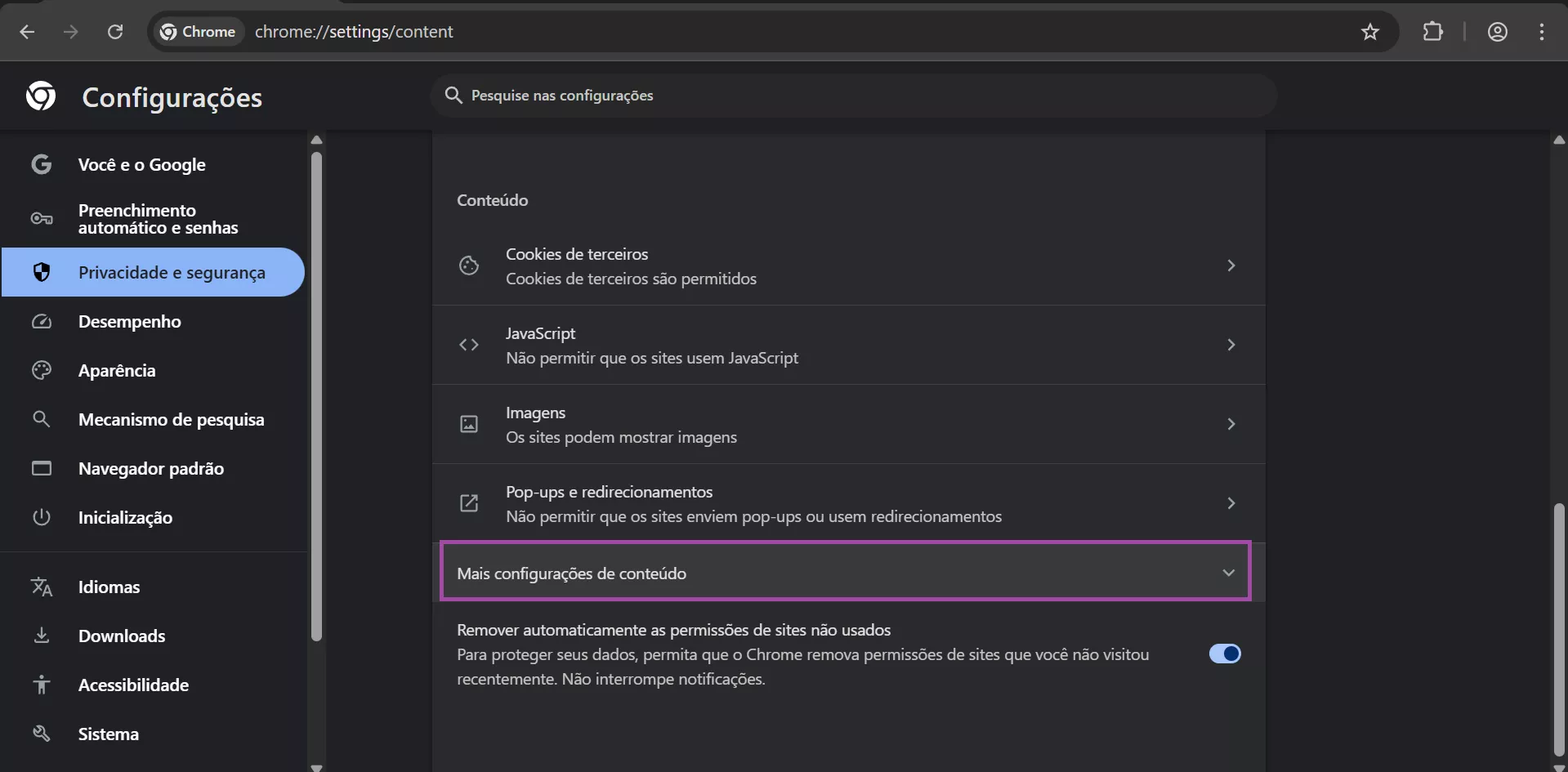Open the Downloads section
This screenshot has height=772, width=1568.
coord(122,636)
